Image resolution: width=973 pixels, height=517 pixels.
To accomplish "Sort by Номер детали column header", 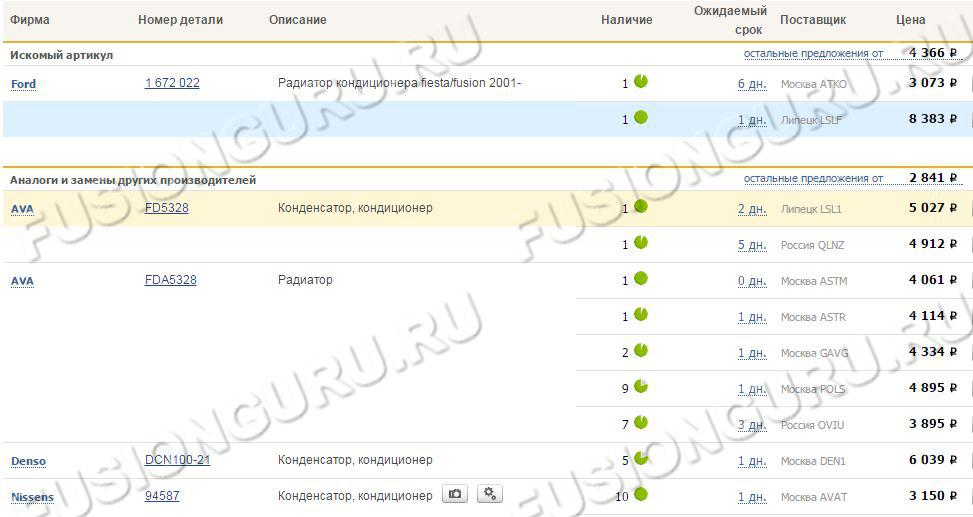I will point(180,20).
